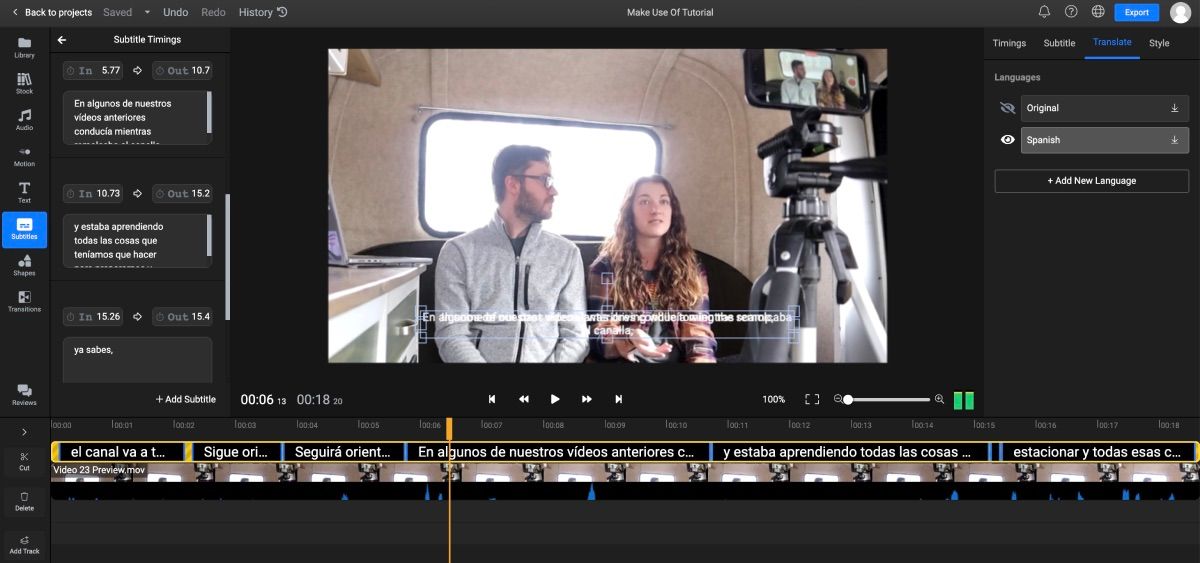Open the 100% preview zoom dropdown
Image resolution: width=1200 pixels, height=563 pixels.
click(x=773, y=399)
